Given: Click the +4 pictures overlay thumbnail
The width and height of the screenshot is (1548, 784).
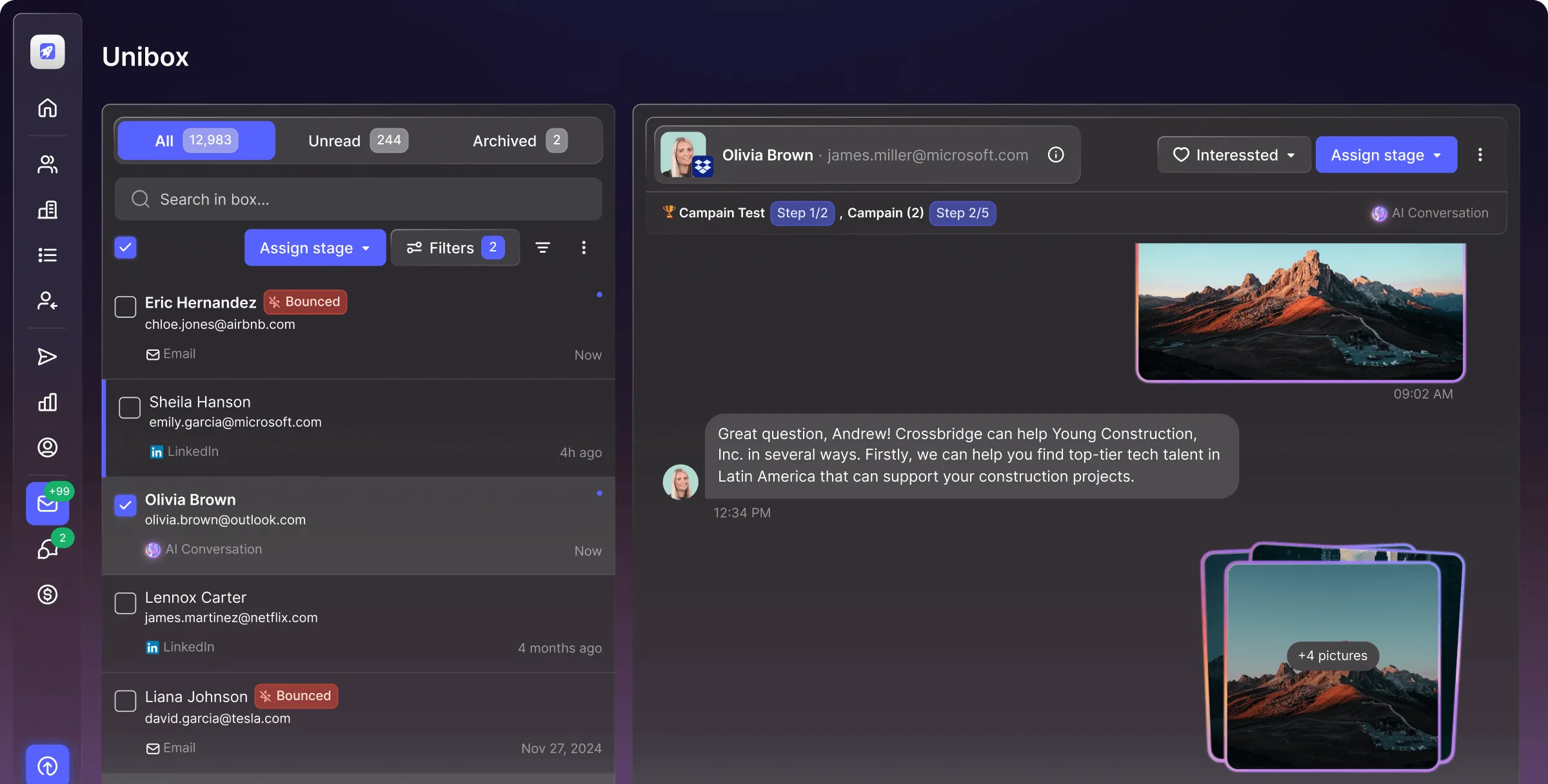Looking at the screenshot, I should [x=1332, y=656].
